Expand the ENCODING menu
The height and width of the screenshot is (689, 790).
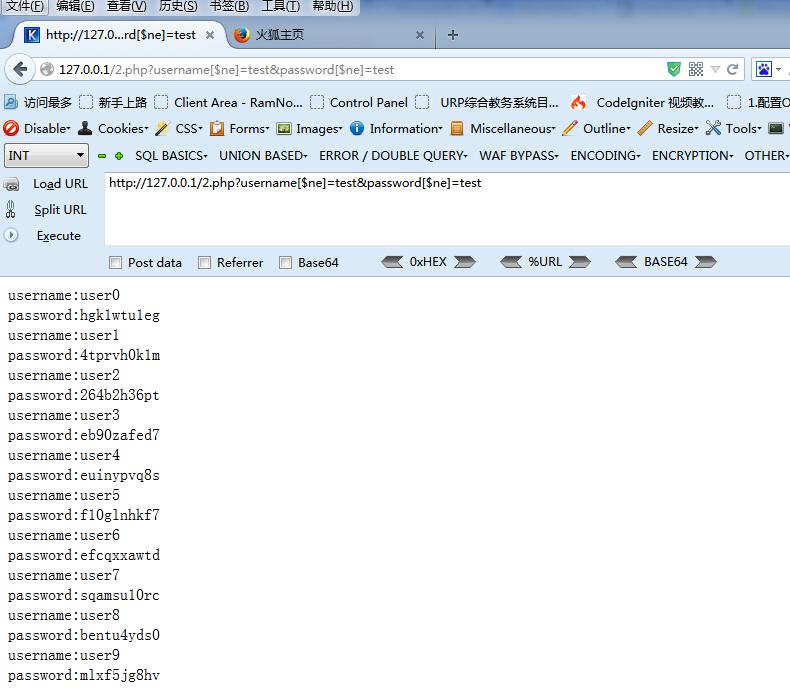[x=605, y=156]
